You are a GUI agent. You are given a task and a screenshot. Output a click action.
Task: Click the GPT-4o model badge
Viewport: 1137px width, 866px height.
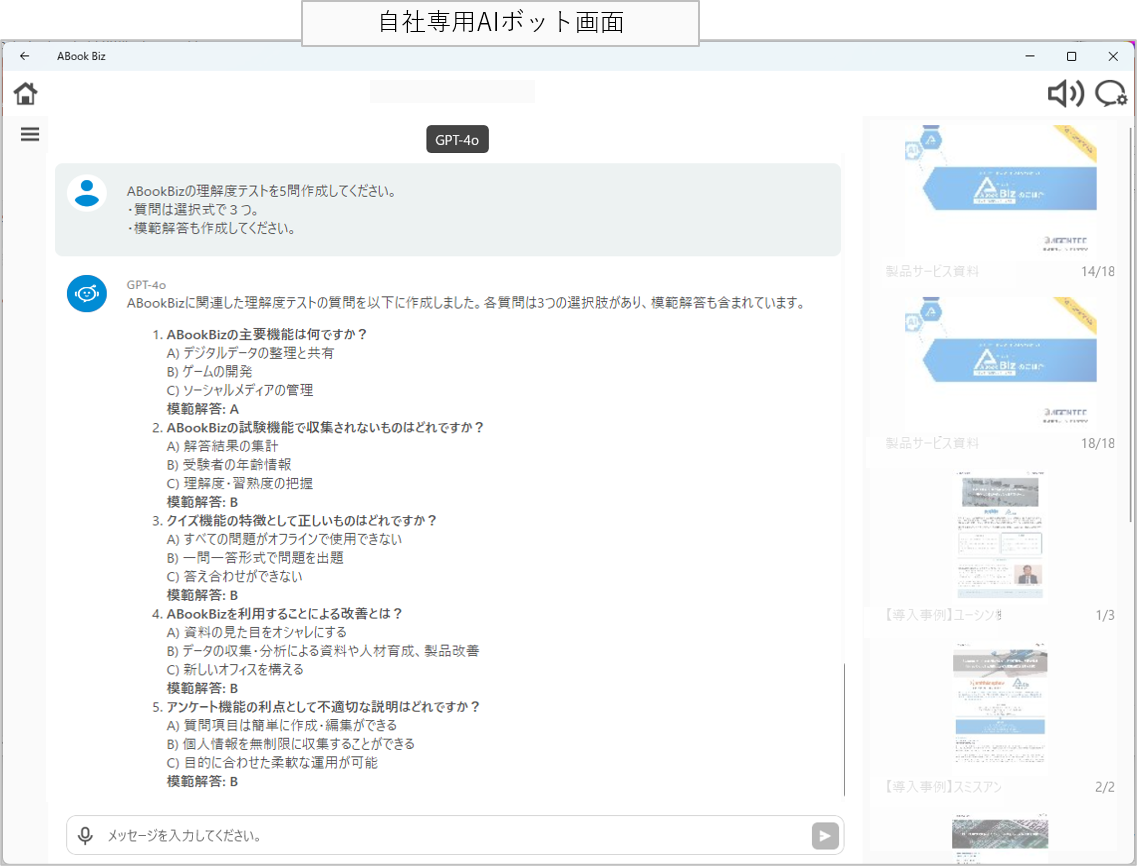point(457,139)
